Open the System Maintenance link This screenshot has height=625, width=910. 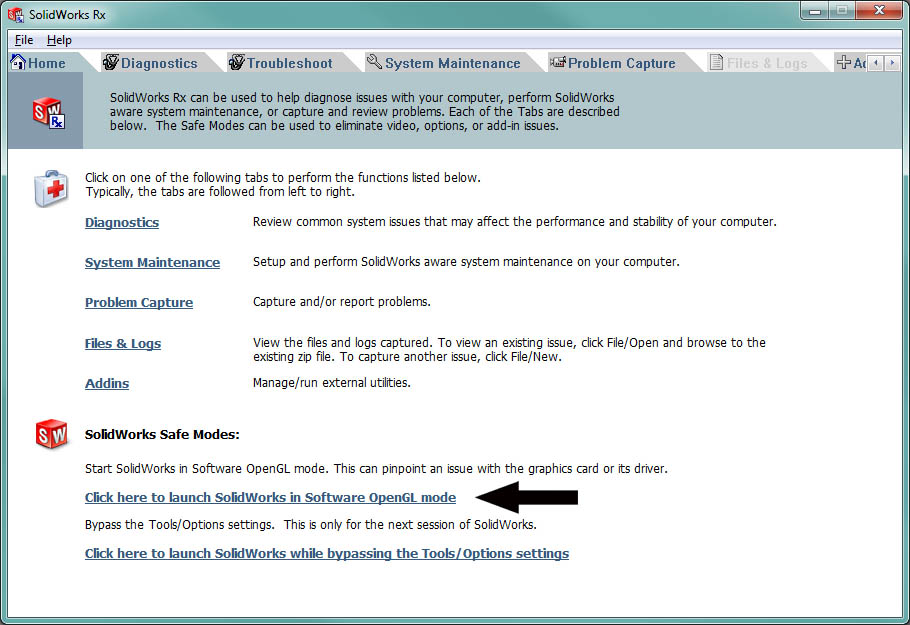152,262
